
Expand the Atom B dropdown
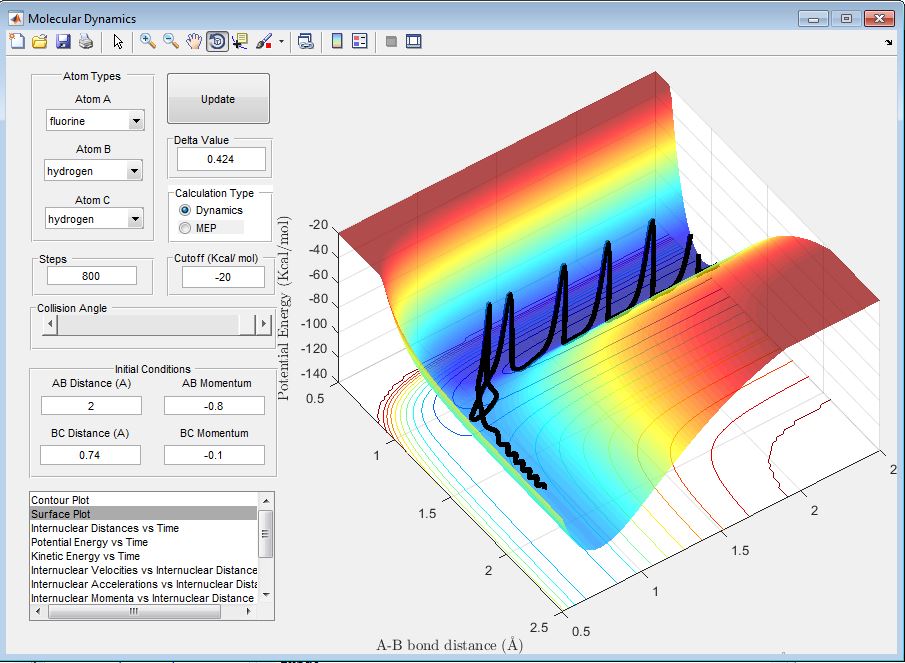[x=136, y=172]
